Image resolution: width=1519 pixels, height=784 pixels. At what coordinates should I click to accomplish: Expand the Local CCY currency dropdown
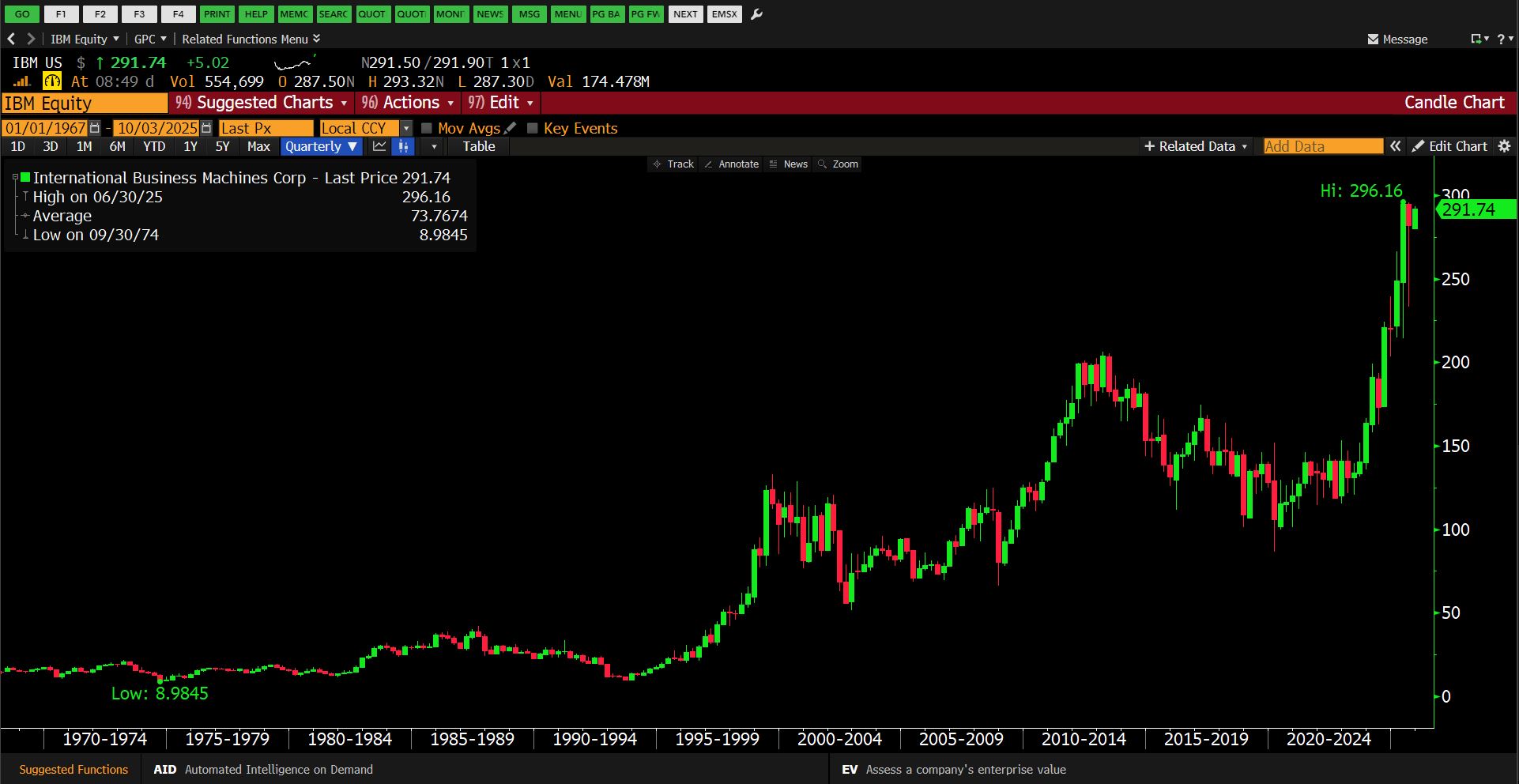point(406,128)
